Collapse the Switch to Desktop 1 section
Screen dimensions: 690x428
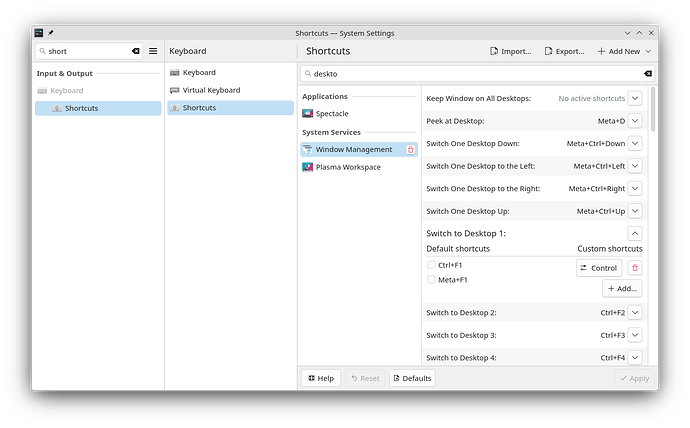pos(635,234)
